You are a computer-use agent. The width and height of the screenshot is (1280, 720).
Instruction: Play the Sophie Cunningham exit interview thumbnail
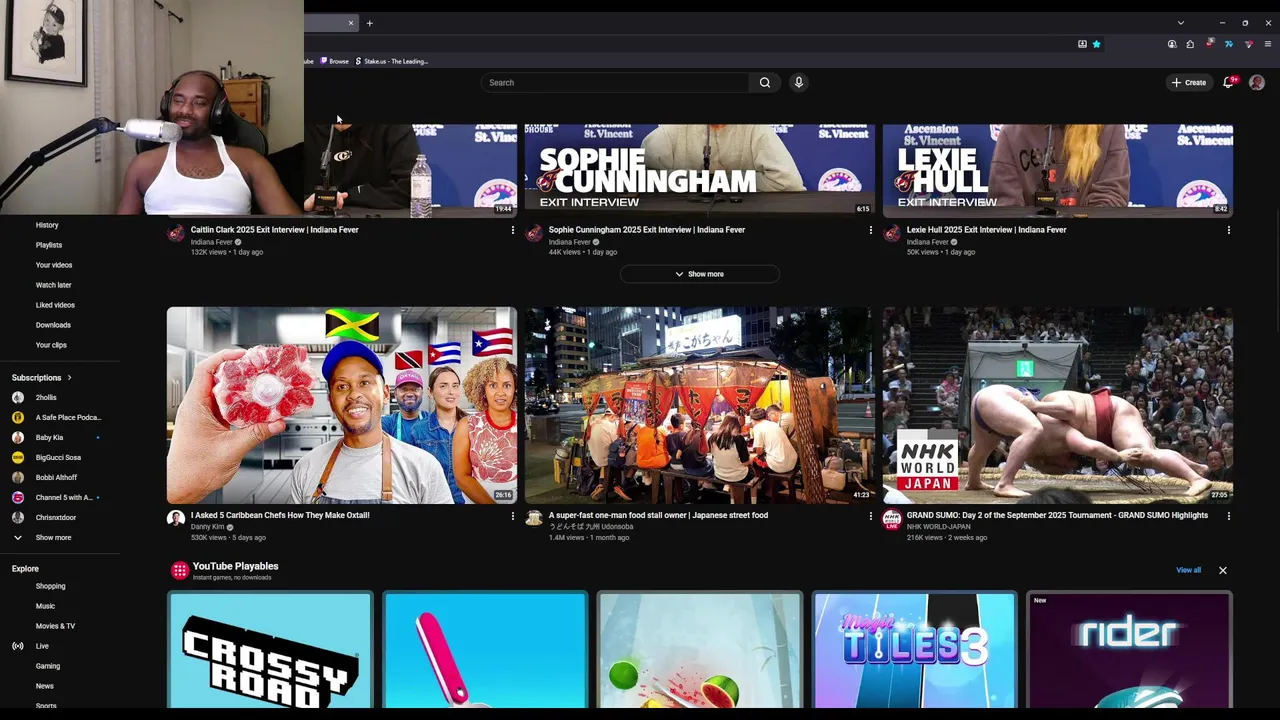tap(699, 170)
